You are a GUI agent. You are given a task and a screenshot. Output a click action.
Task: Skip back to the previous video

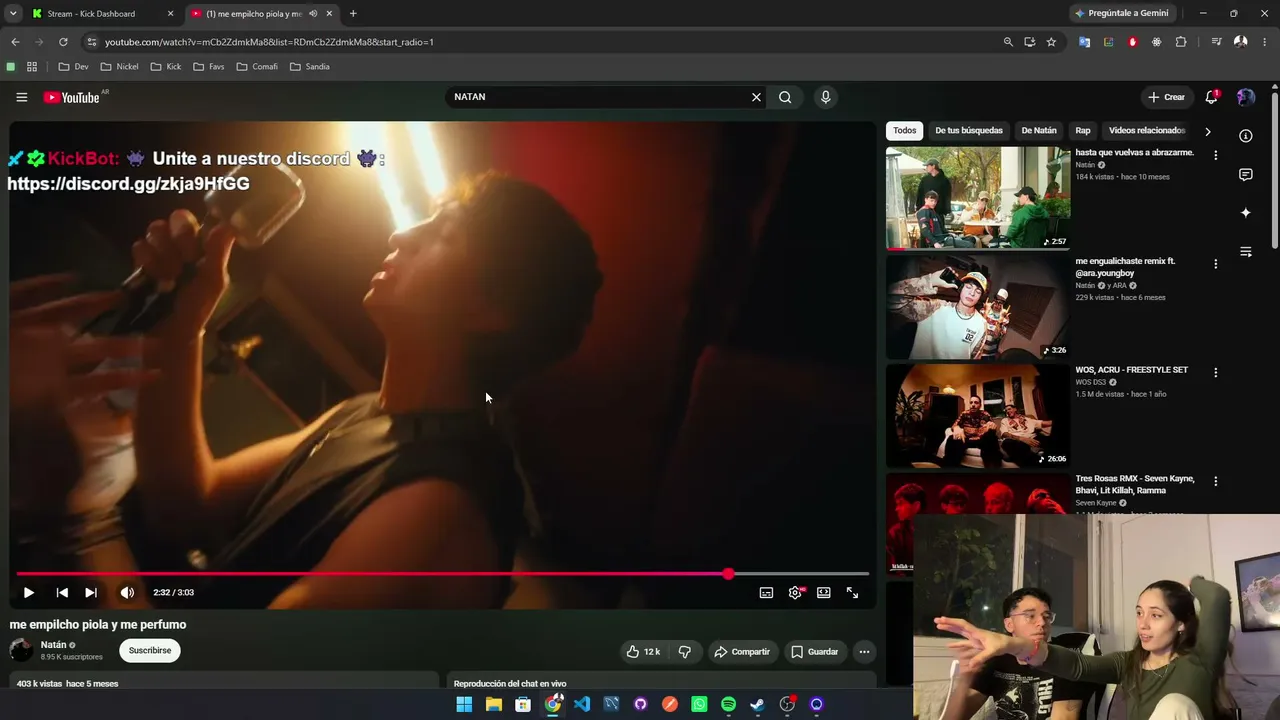[62, 592]
